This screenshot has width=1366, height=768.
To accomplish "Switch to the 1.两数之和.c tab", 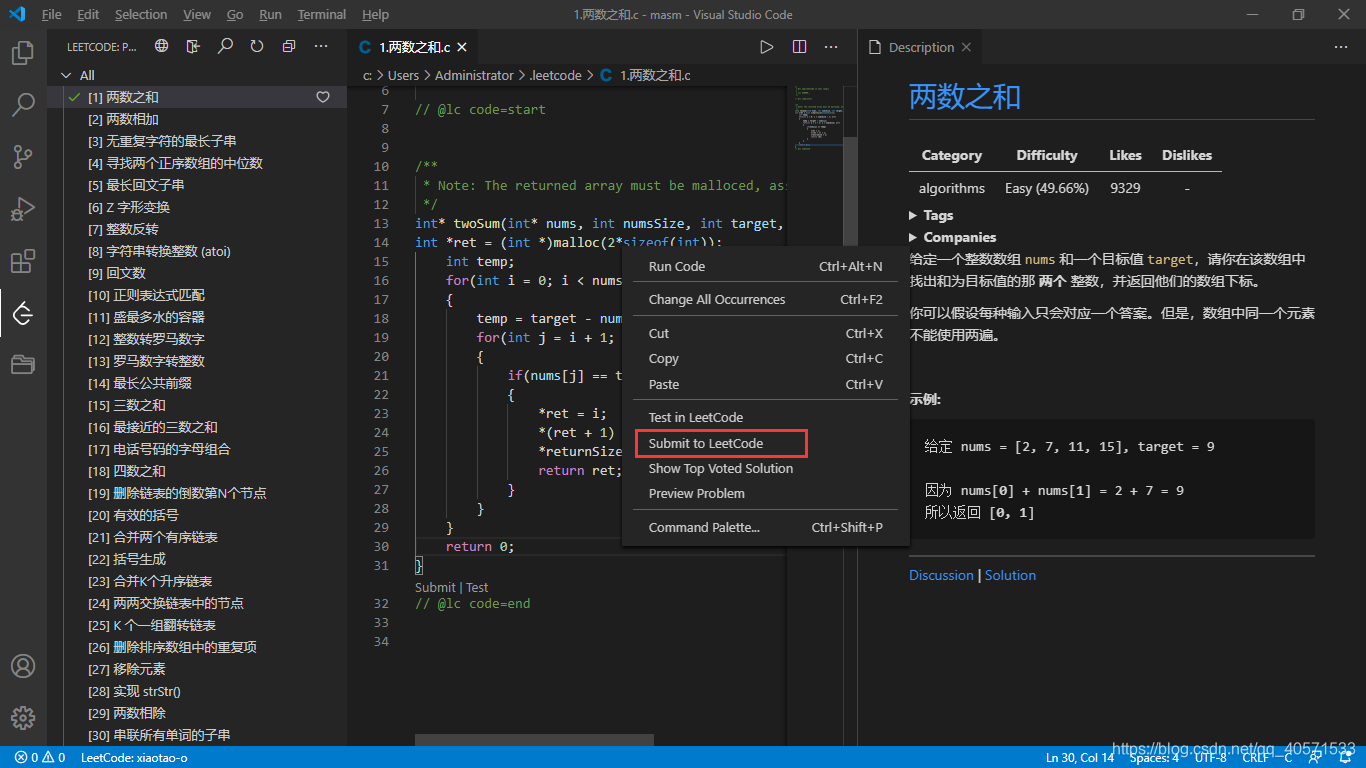I will (x=413, y=47).
